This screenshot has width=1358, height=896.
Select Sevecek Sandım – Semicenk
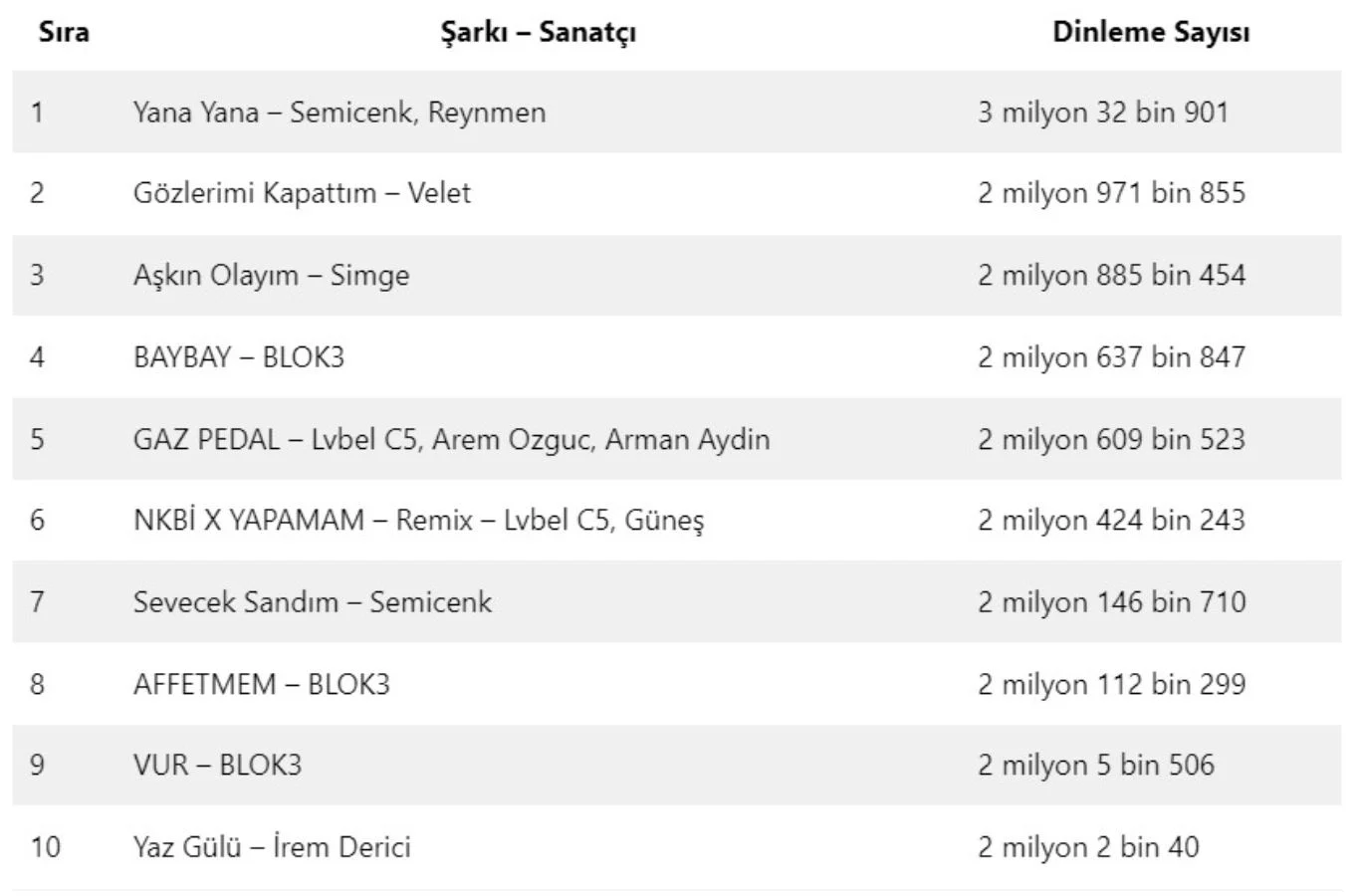tap(313, 601)
